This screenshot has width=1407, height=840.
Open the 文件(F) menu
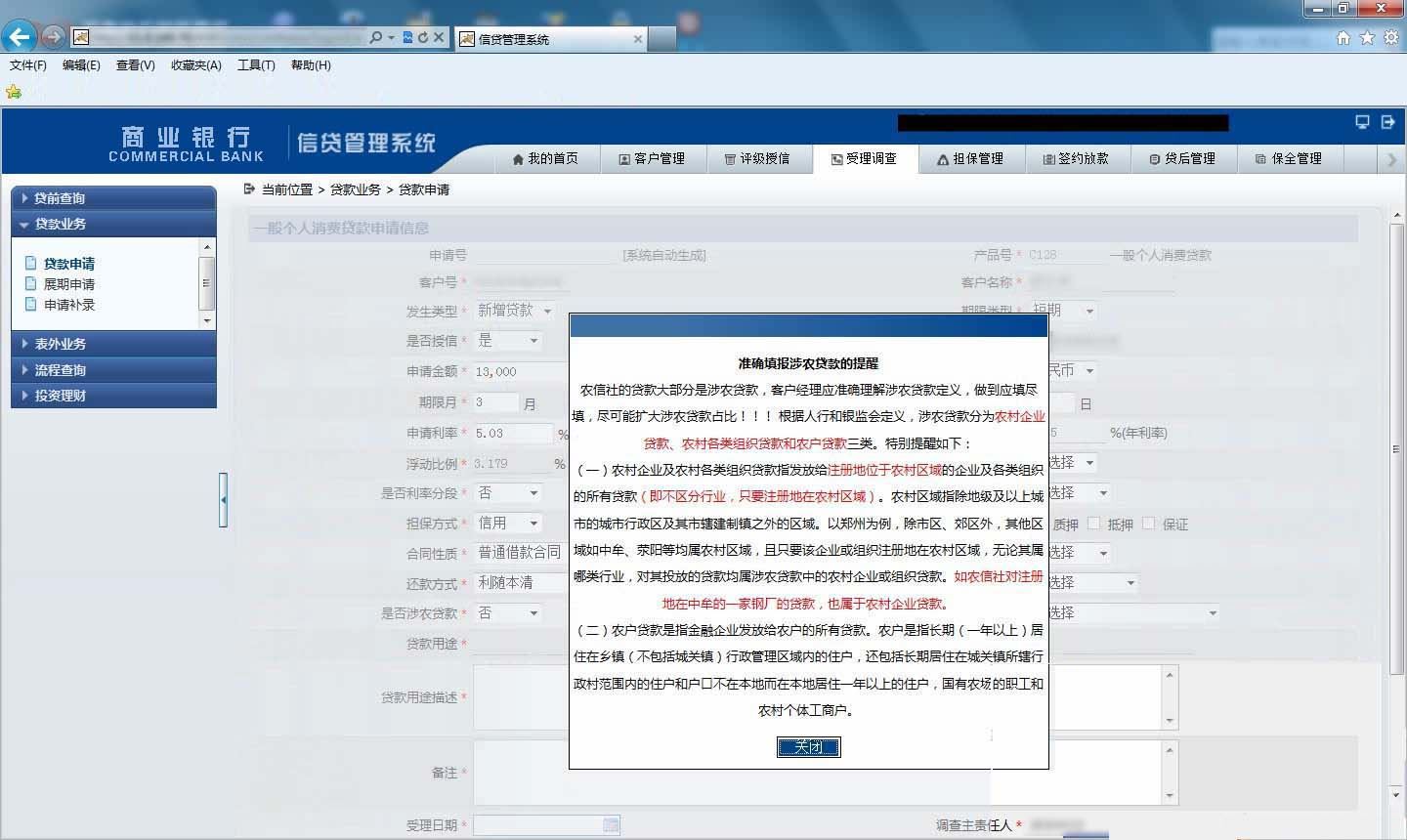[28, 65]
